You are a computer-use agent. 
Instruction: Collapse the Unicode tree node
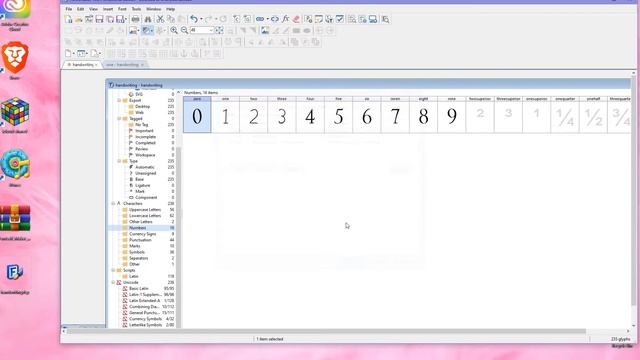click(113, 282)
